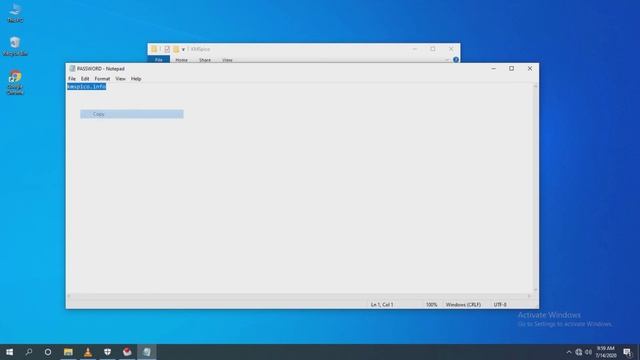Select the Google Chrome desktop icon
This screenshot has height=360, width=640.
pos(15,83)
